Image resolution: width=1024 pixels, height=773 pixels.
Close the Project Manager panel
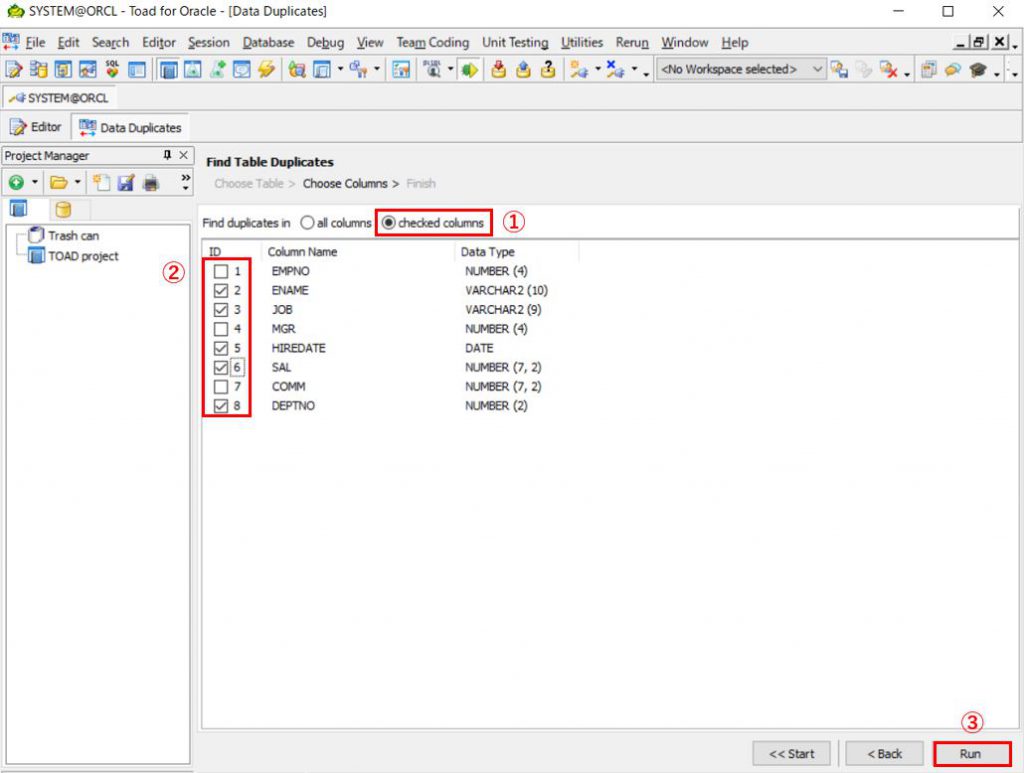(184, 155)
